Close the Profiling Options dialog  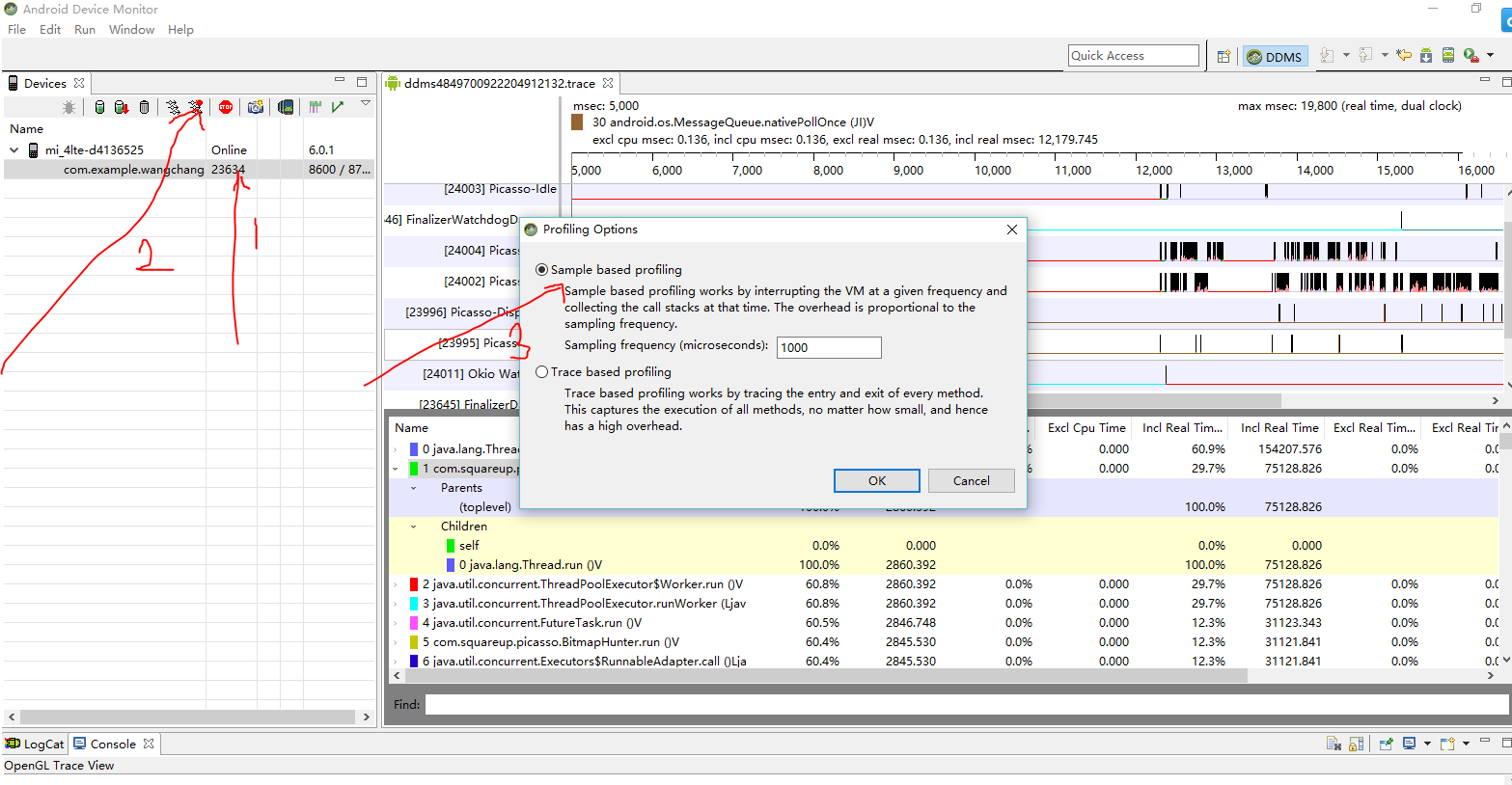(1012, 230)
